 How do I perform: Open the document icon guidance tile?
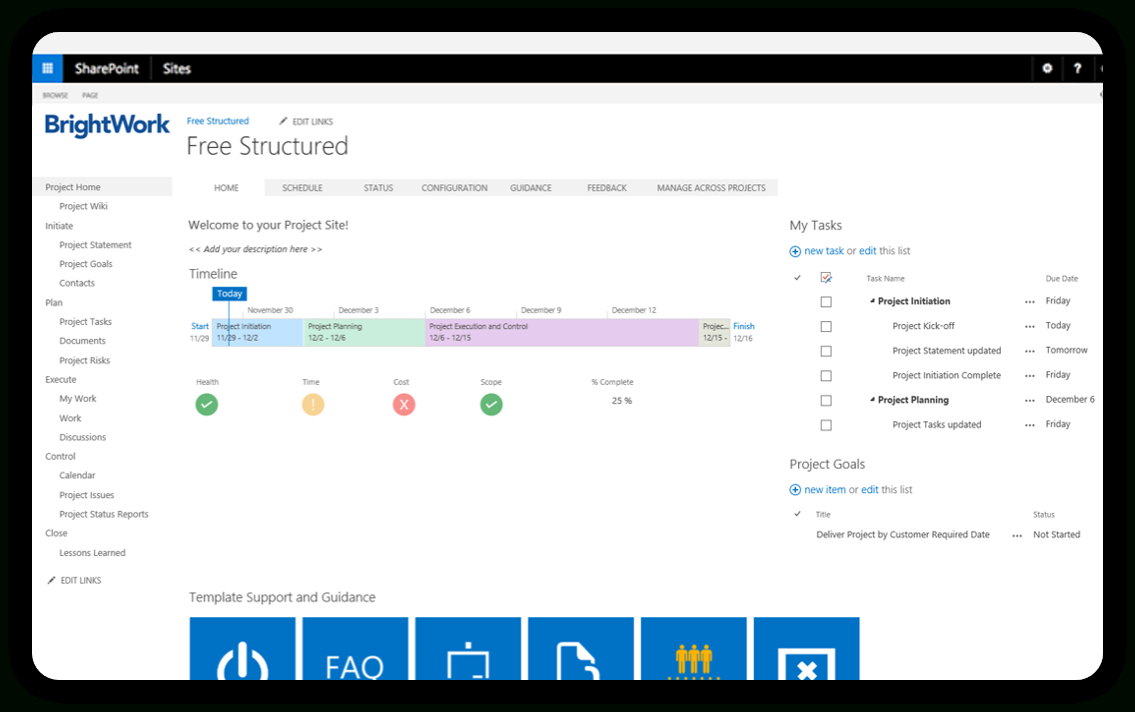point(581,648)
